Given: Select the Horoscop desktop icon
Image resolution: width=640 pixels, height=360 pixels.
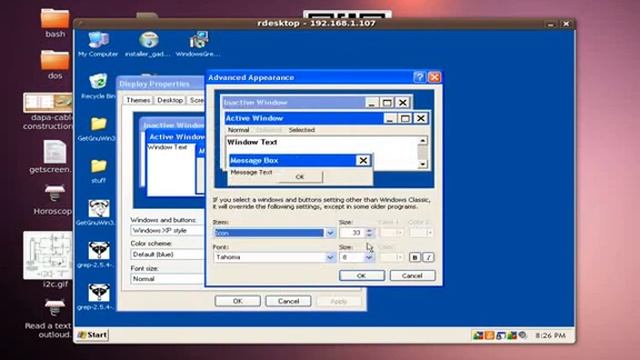Looking at the screenshot, I should click(x=55, y=193).
